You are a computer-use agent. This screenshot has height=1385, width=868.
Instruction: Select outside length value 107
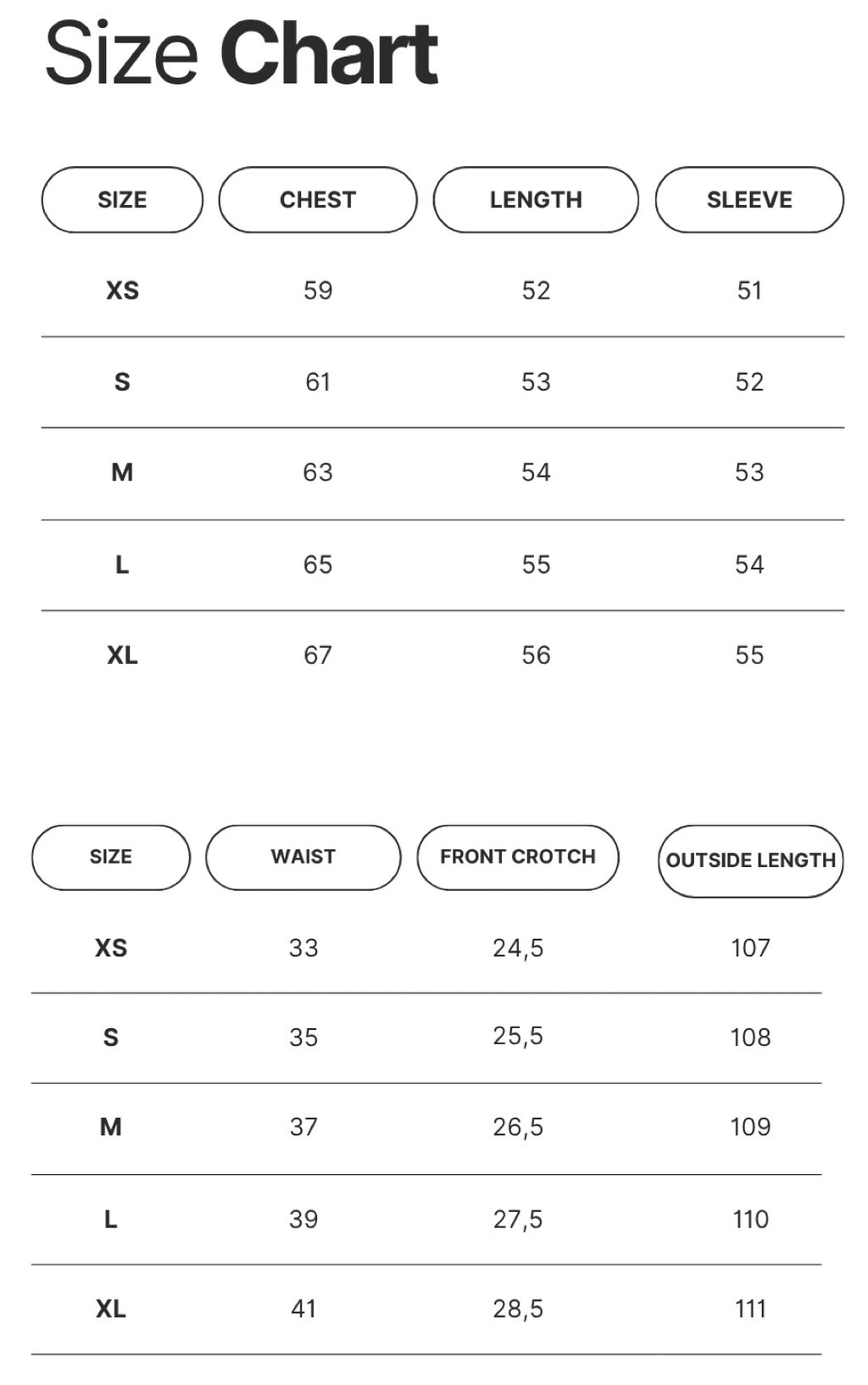(x=751, y=948)
